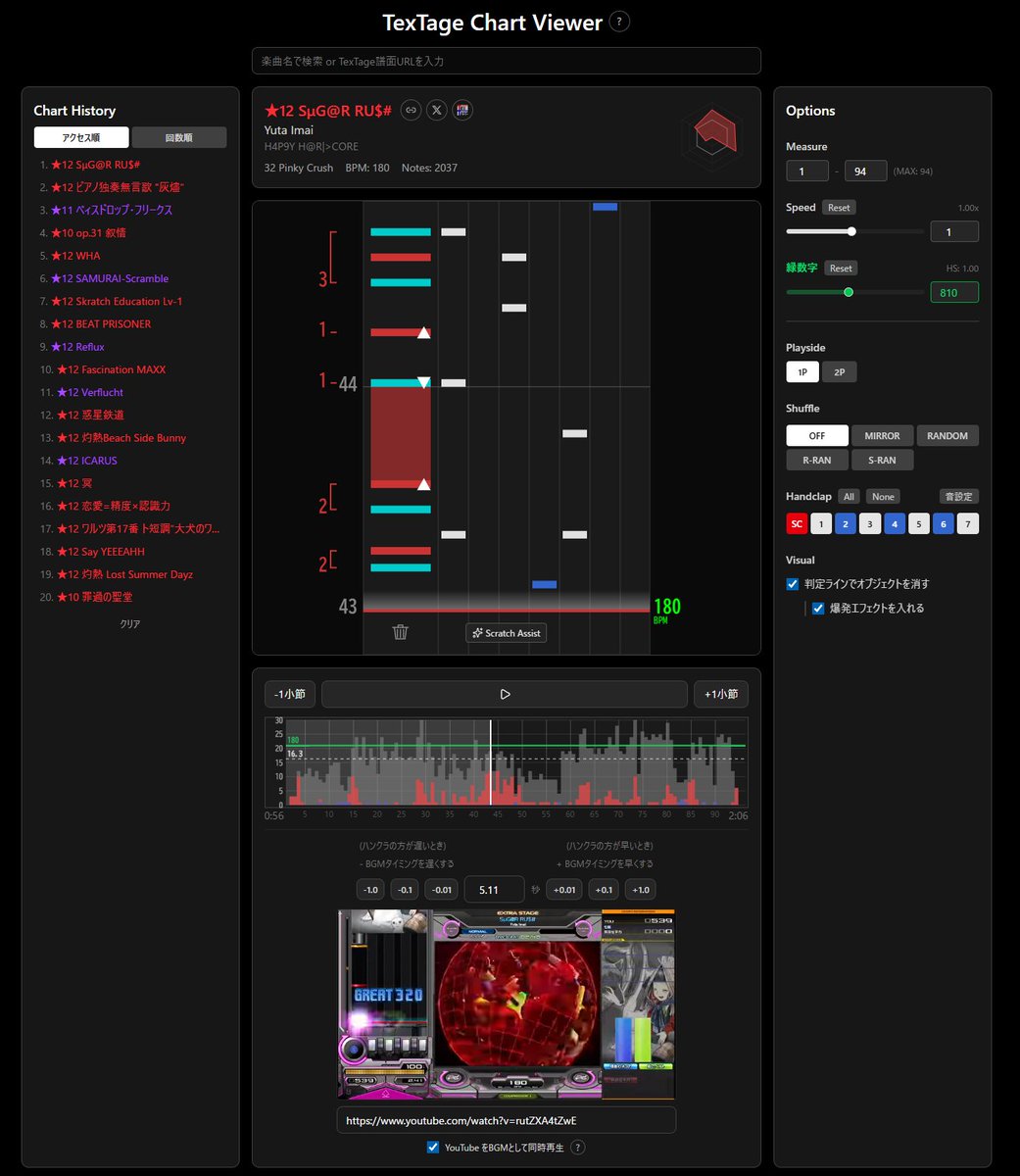The image size is (1020, 1176).
Task: Increase BGM timing with +0.01 button
Action: point(564,890)
